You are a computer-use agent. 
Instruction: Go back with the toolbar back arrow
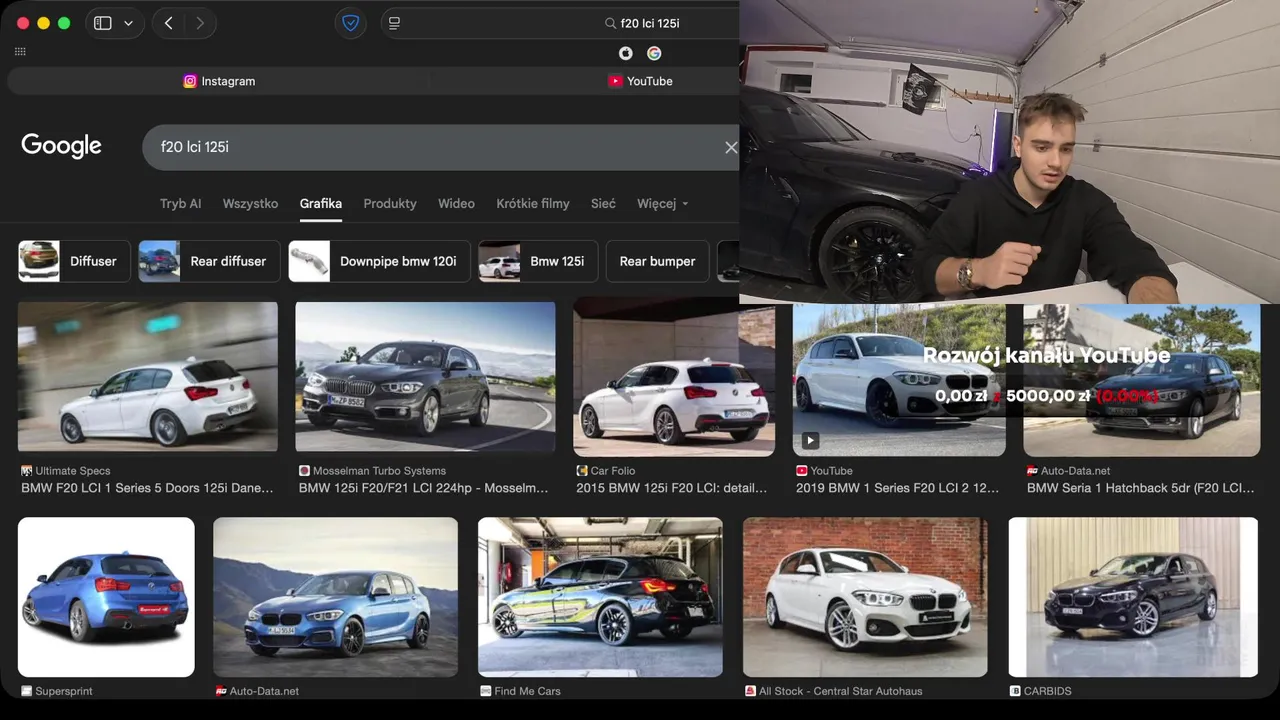(168, 23)
